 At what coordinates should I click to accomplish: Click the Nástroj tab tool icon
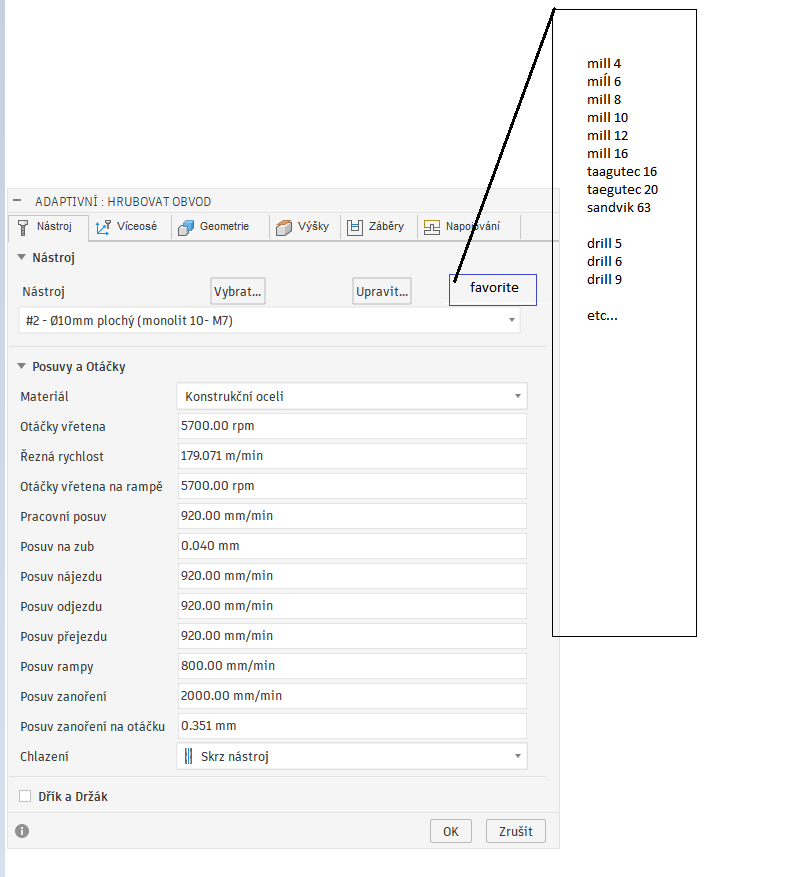point(23,228)
